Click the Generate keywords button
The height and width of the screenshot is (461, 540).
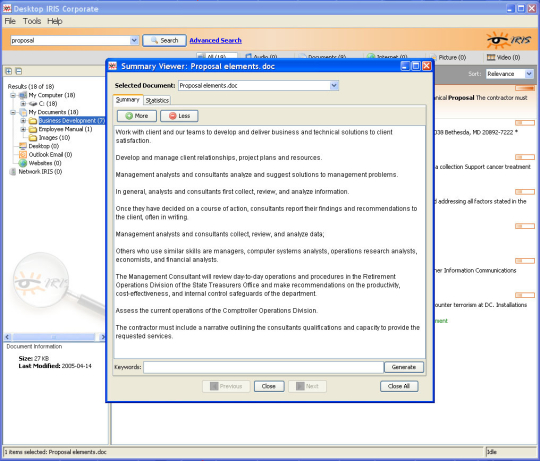tap(404, 367)
